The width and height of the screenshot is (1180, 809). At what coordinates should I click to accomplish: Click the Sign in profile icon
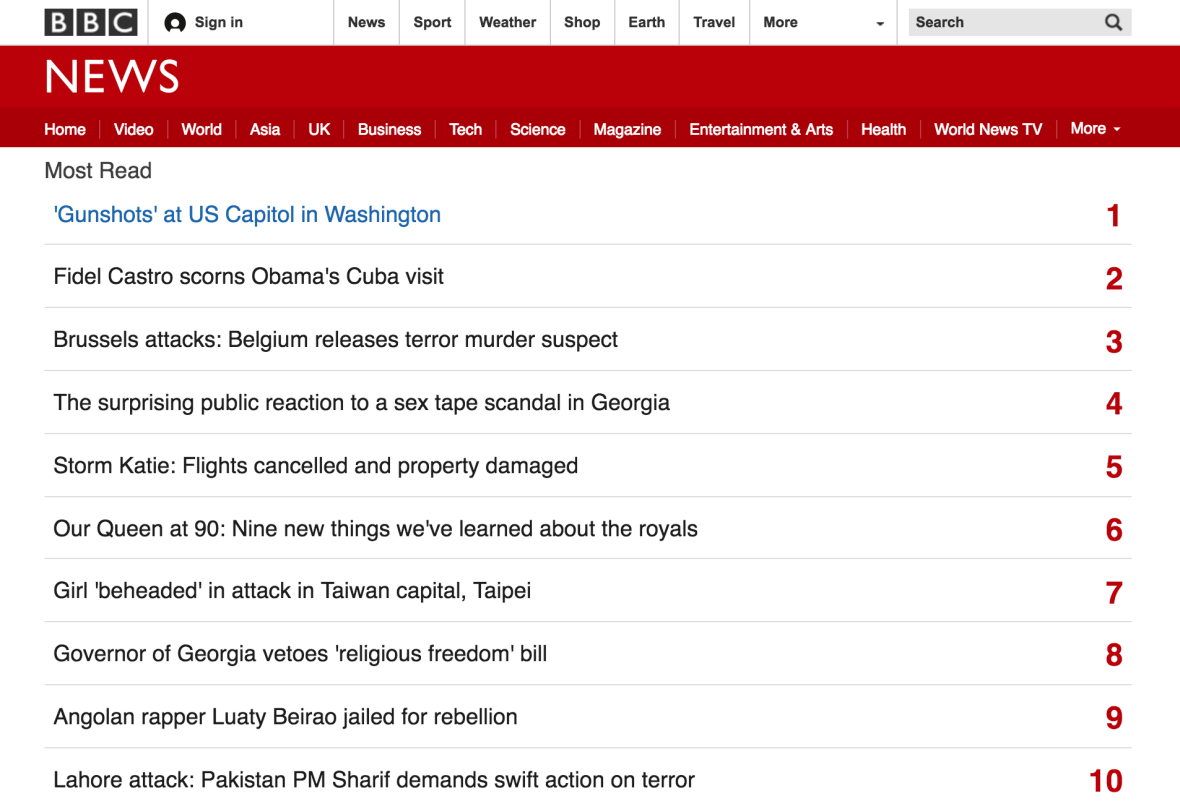click(x=175, y=23)
